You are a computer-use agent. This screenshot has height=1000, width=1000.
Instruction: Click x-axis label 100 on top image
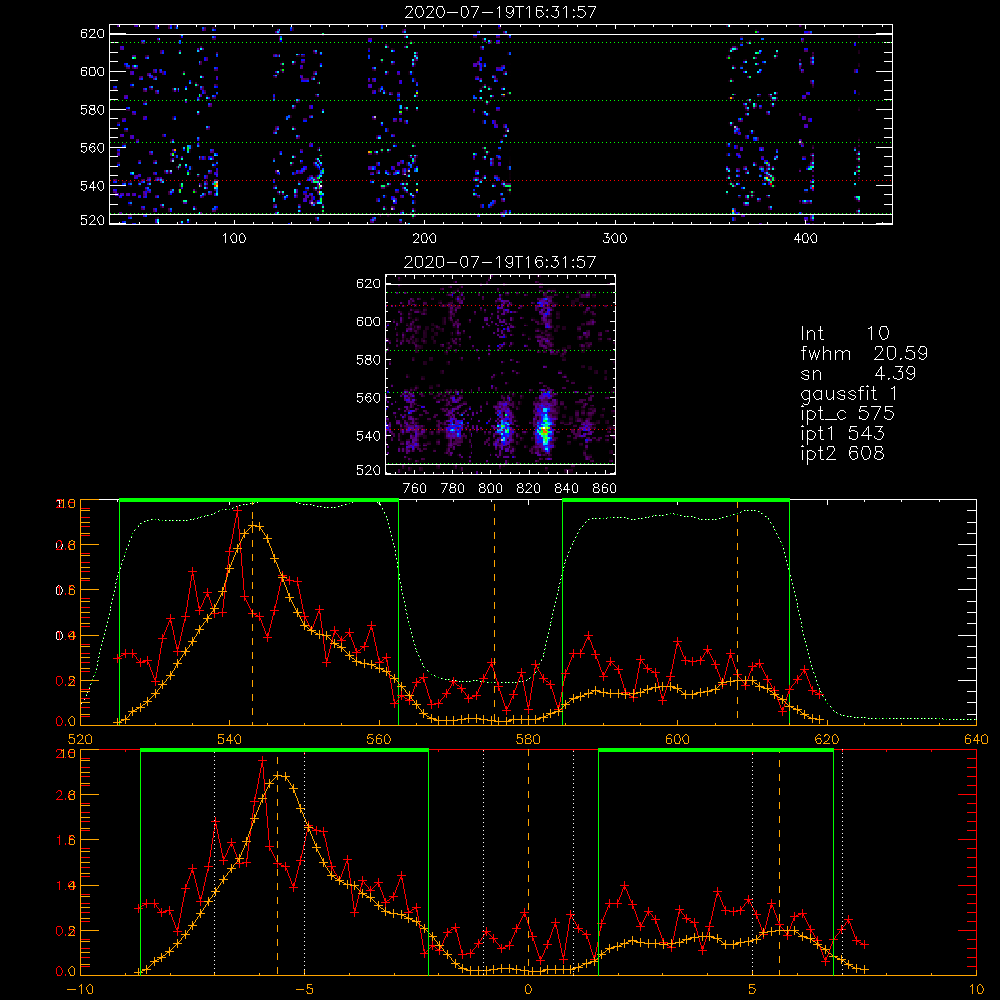(233, 239)
